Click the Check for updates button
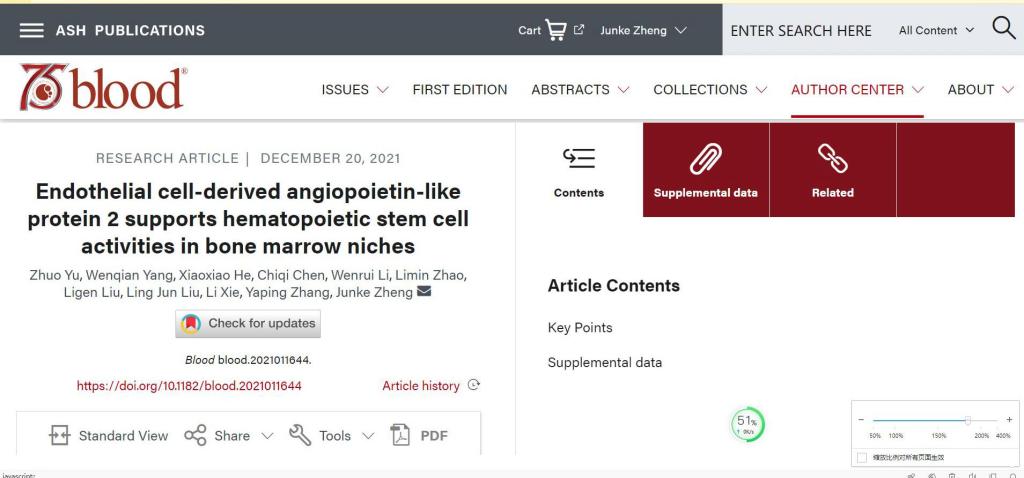The width and height of the screenshot is (1024, 478). [x=248, y=323]
